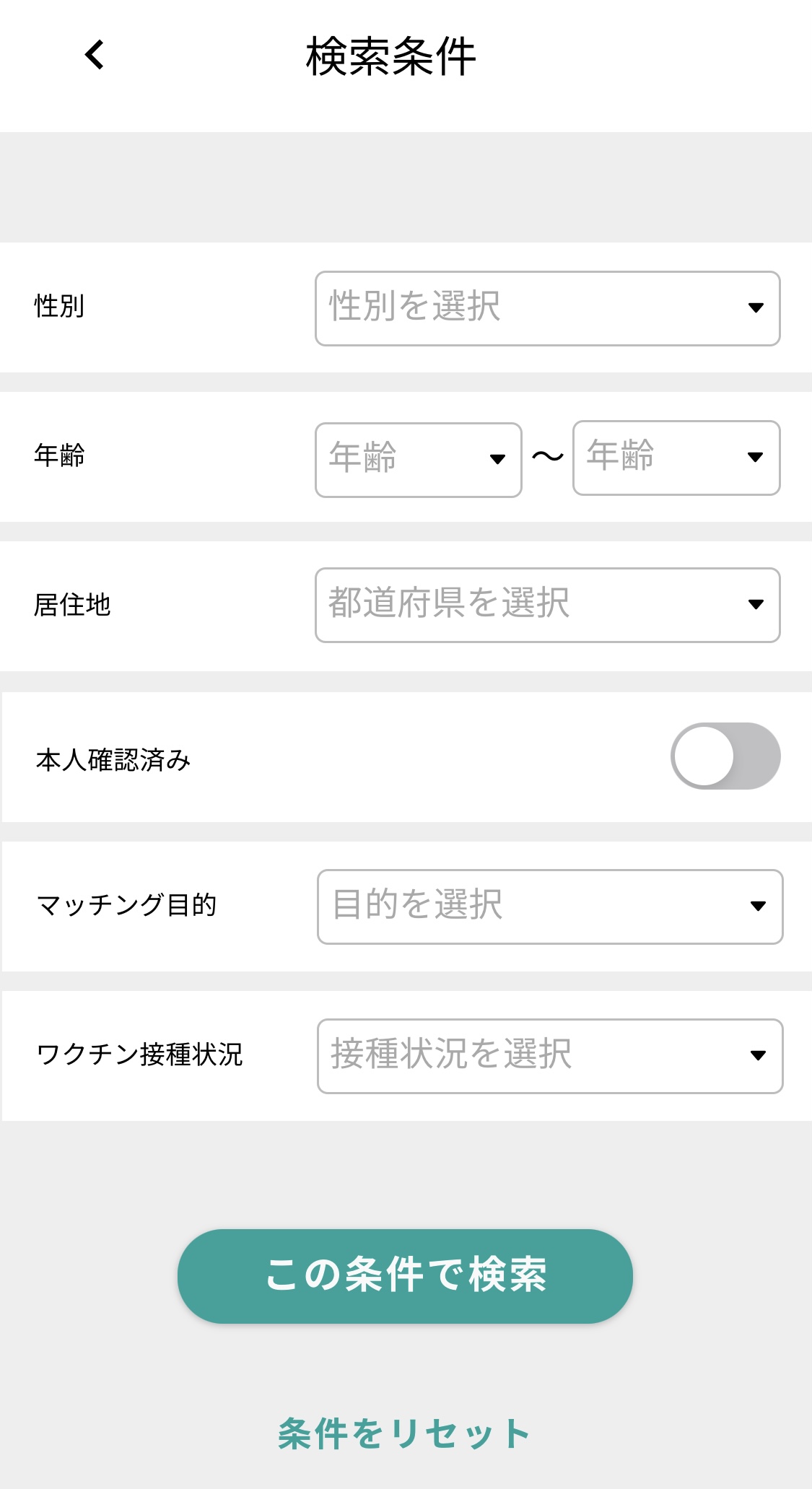Open the maximum 年齢 dropdown
Screen dimensions: 812x1489
(676, 458)
